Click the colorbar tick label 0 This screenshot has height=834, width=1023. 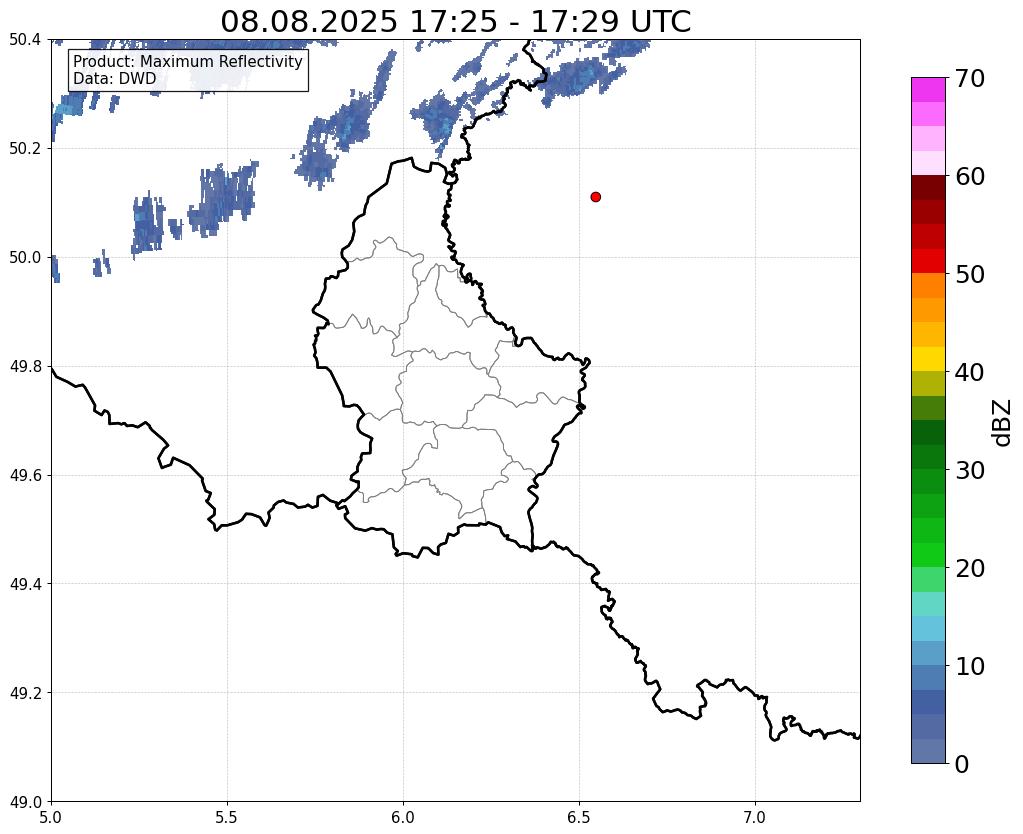(962, 764)
